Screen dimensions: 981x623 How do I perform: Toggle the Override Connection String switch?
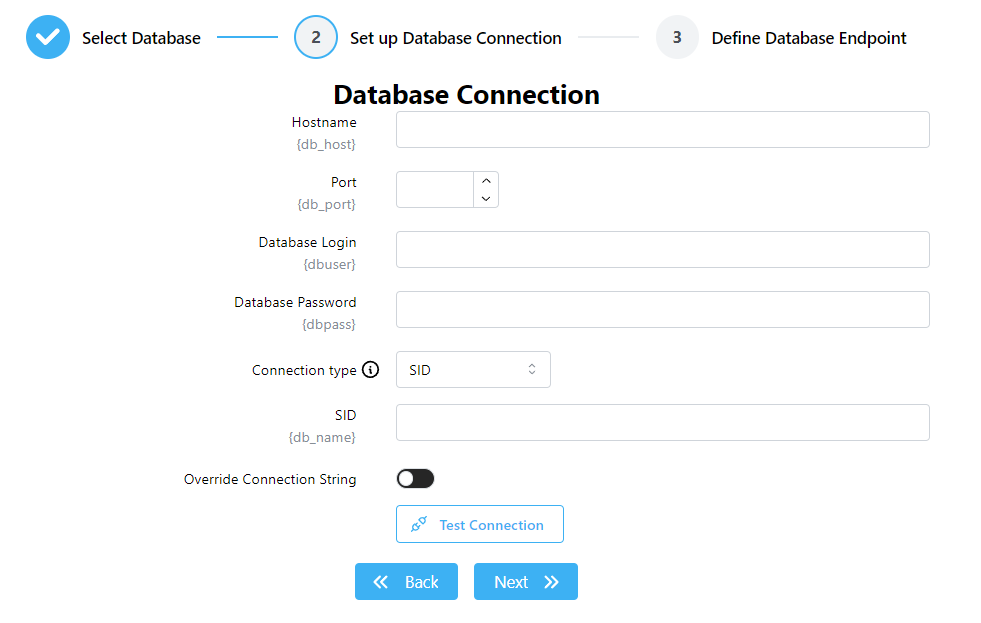pos(415,479)
